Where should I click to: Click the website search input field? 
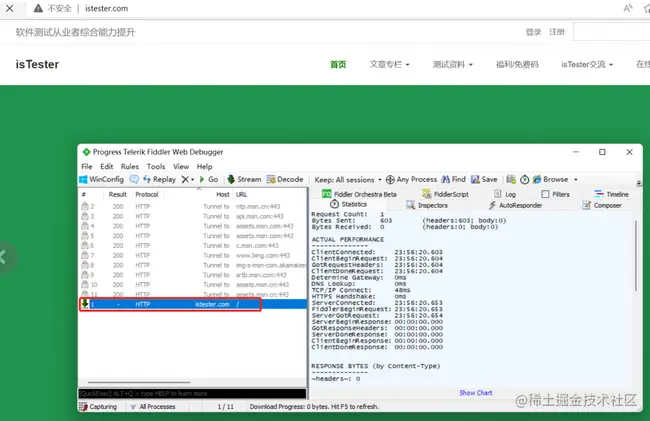click(x=611, y=32)
